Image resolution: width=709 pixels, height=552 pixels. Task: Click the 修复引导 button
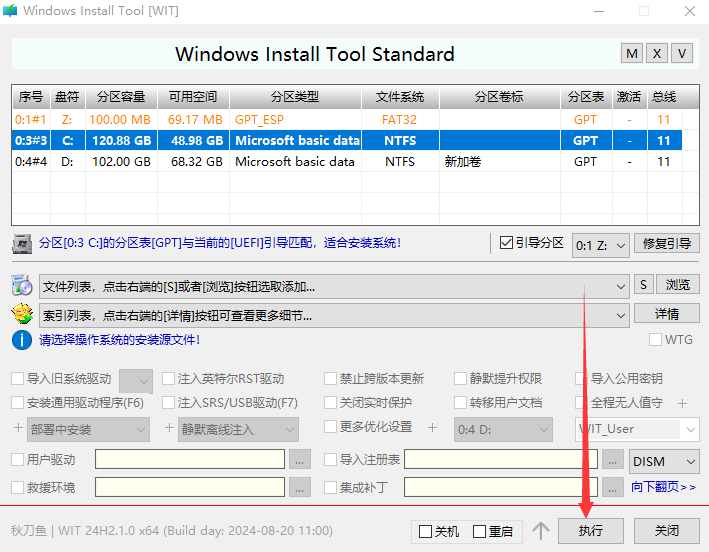click(666, 243)
